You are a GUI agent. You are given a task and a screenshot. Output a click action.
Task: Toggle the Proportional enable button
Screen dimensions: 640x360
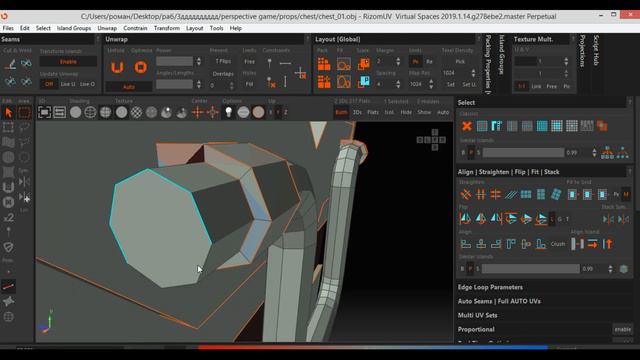coord(623,329)
